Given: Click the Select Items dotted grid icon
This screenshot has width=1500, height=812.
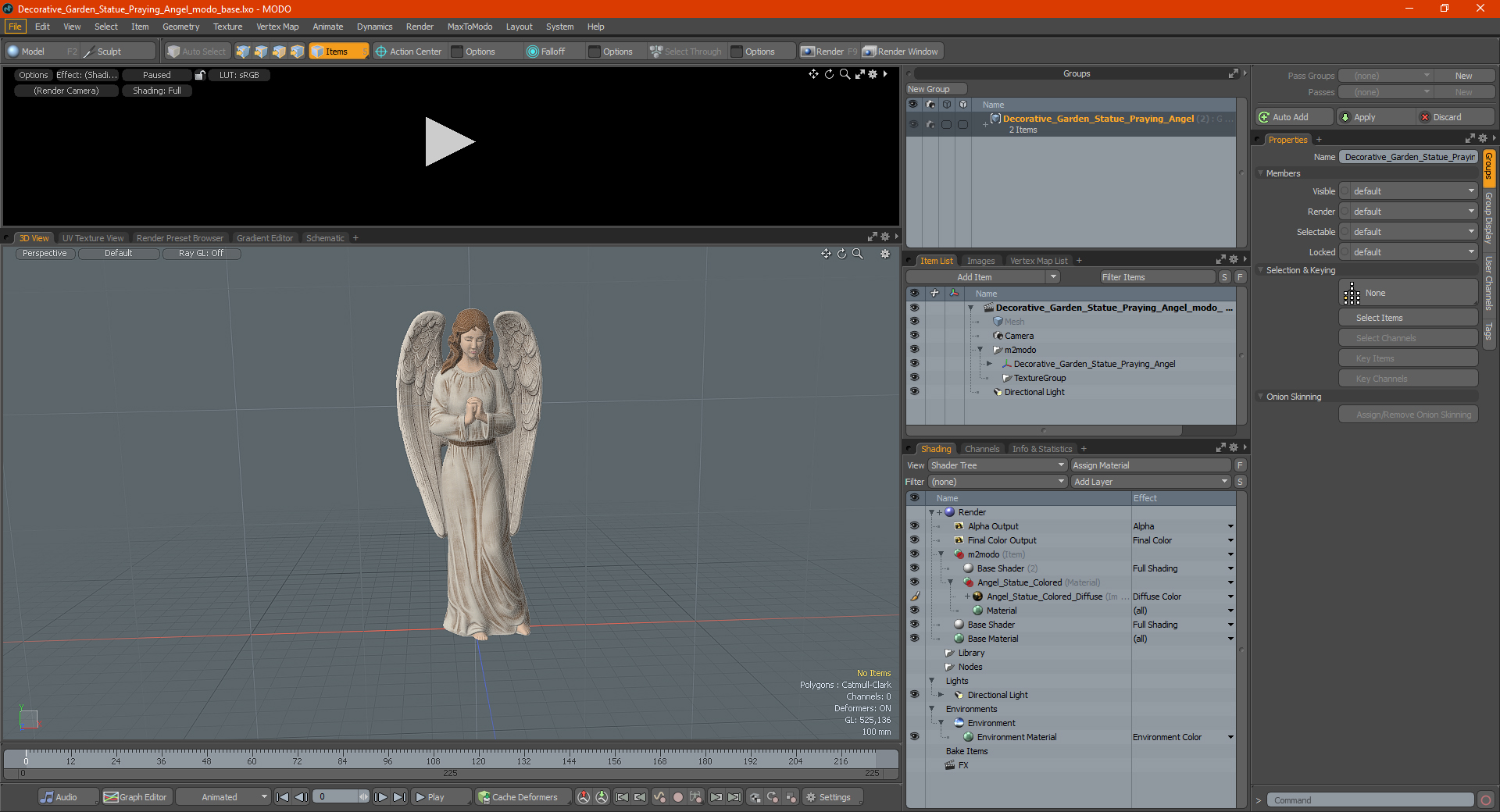Looking at the screenshot, I should [x=1352, y=294].
